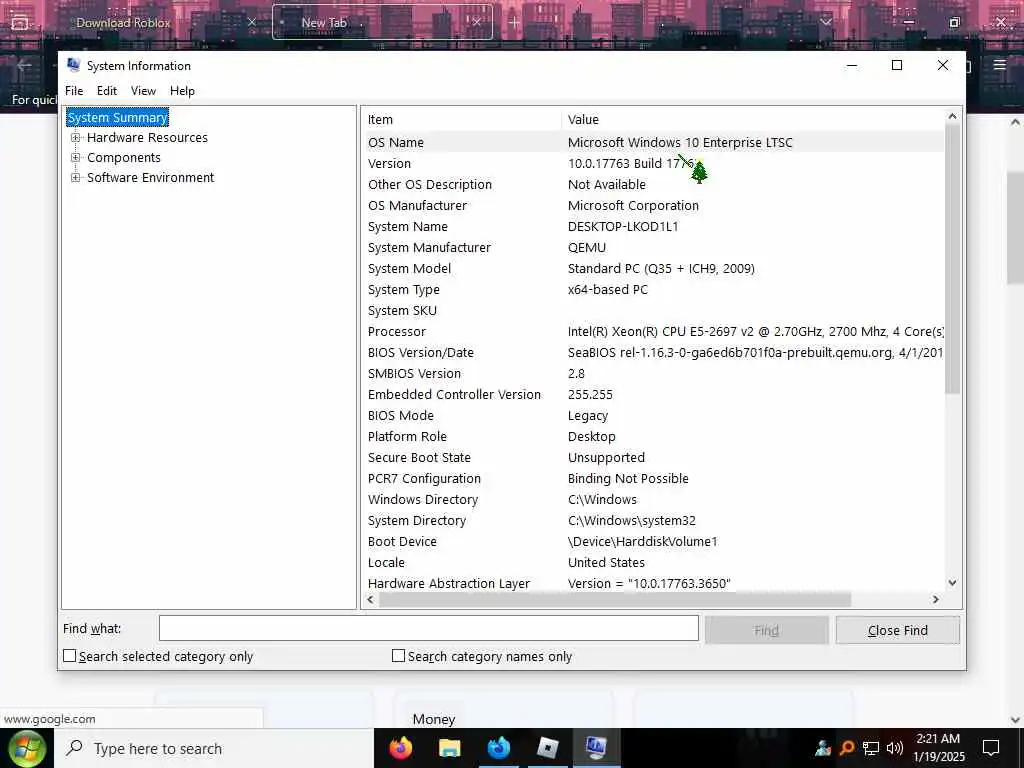This screenshot has height=768, width=1024.
Task: Click the Value column header
Action: [x=752, y=120]
